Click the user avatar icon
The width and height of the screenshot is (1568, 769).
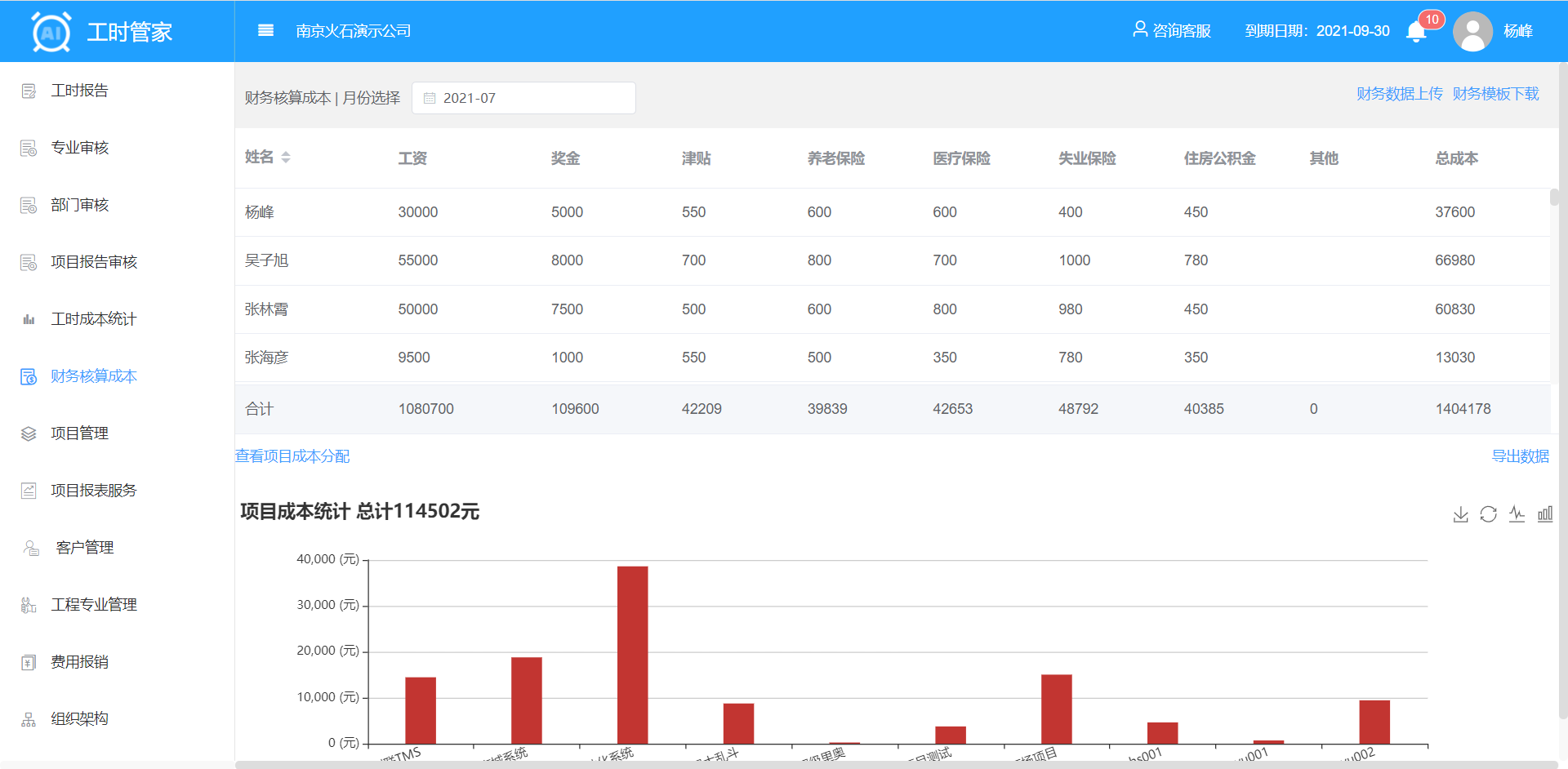pyautogui.click(x=1472, y=32)
